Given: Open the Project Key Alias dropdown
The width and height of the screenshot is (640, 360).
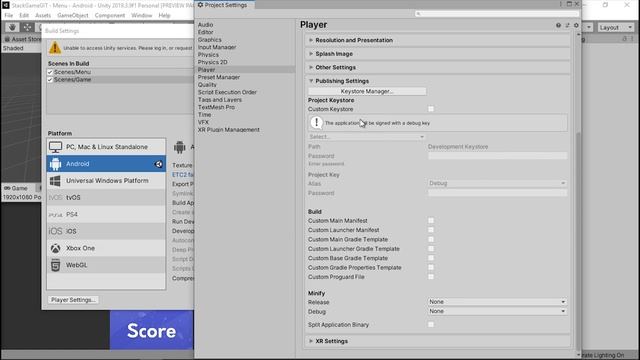Looking at the screenshot, I should (497, 183).
